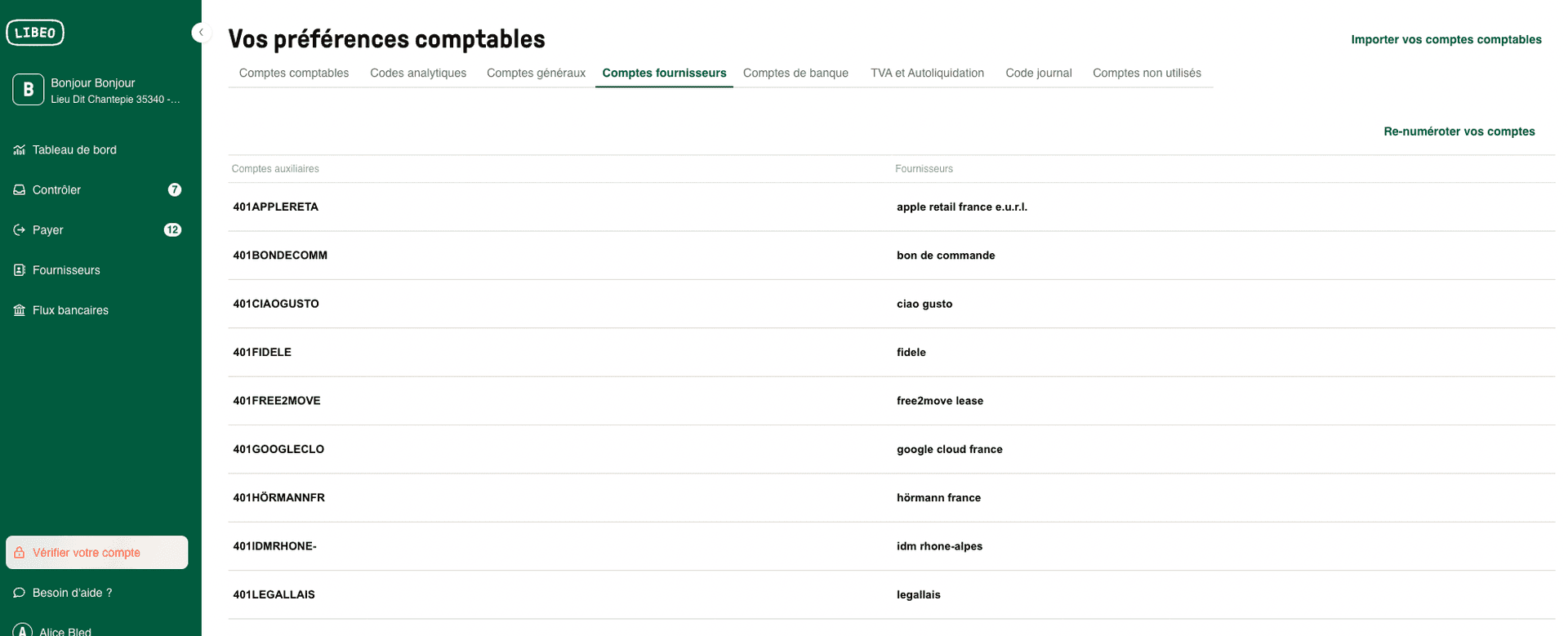Click supplier ciao gusto

tap(924, 304)
